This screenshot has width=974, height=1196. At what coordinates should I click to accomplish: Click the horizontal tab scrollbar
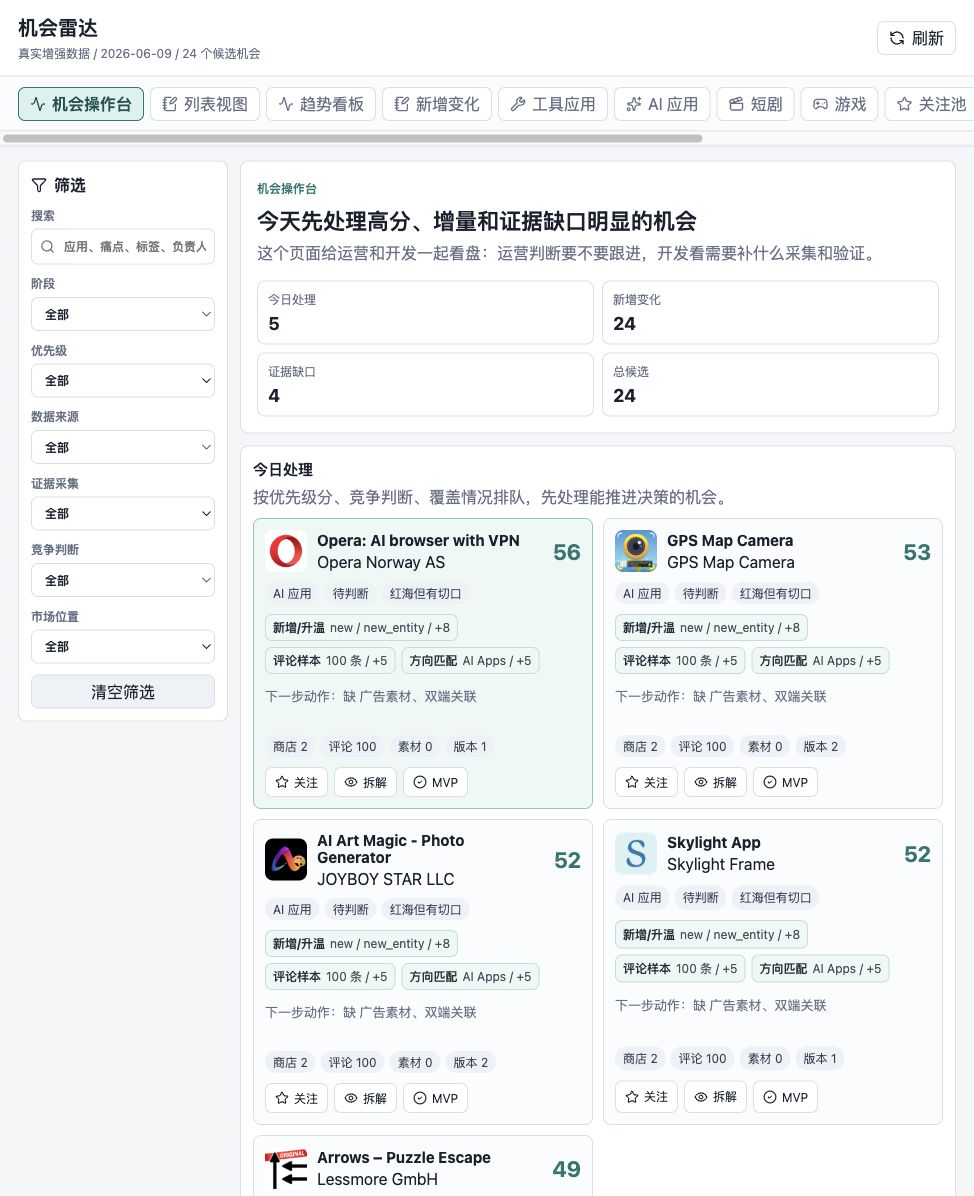click(x=352, y=139)
